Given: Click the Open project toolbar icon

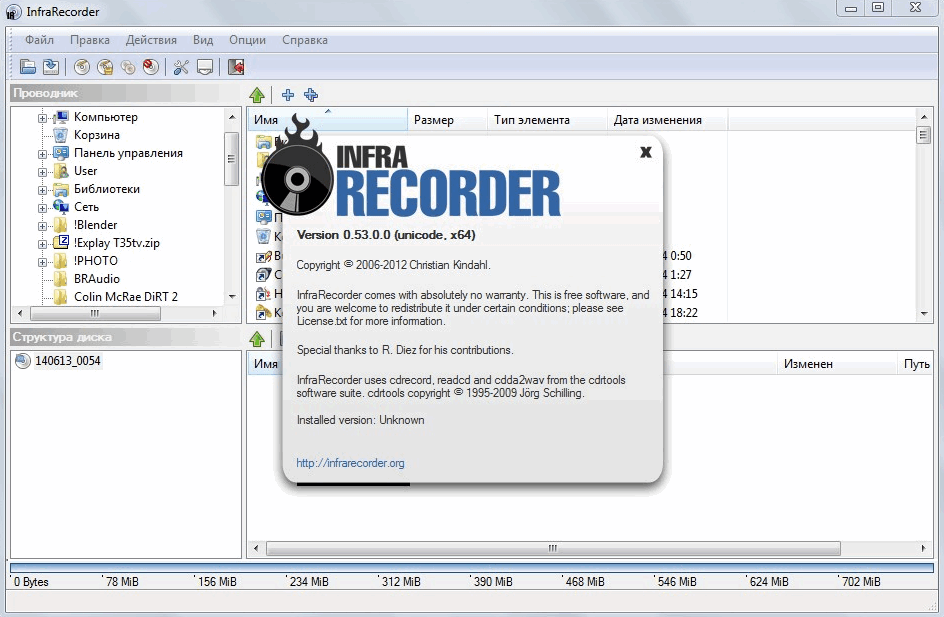Looking at the screenshot, I should pos(28,67).
